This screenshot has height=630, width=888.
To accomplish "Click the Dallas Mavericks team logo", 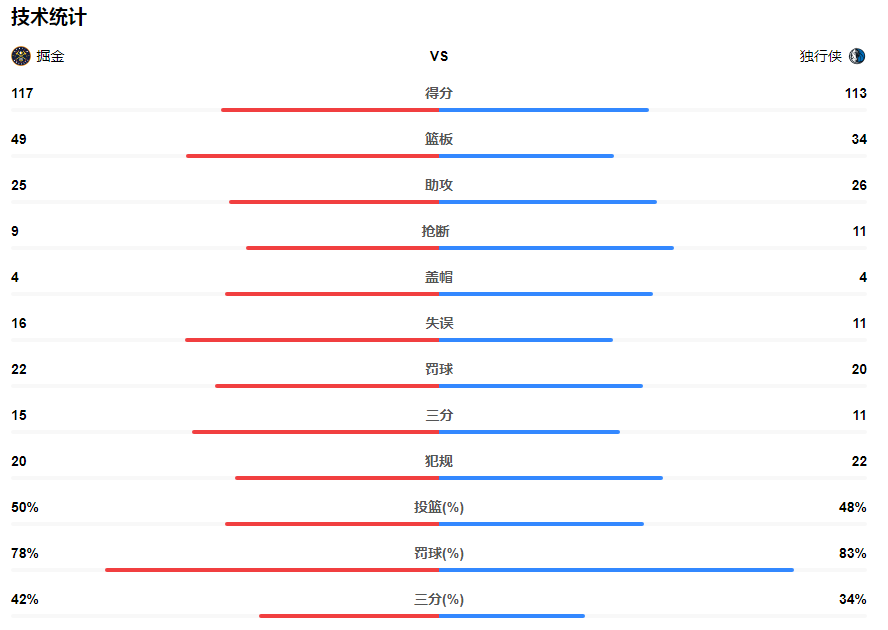I will pos(857,56).
